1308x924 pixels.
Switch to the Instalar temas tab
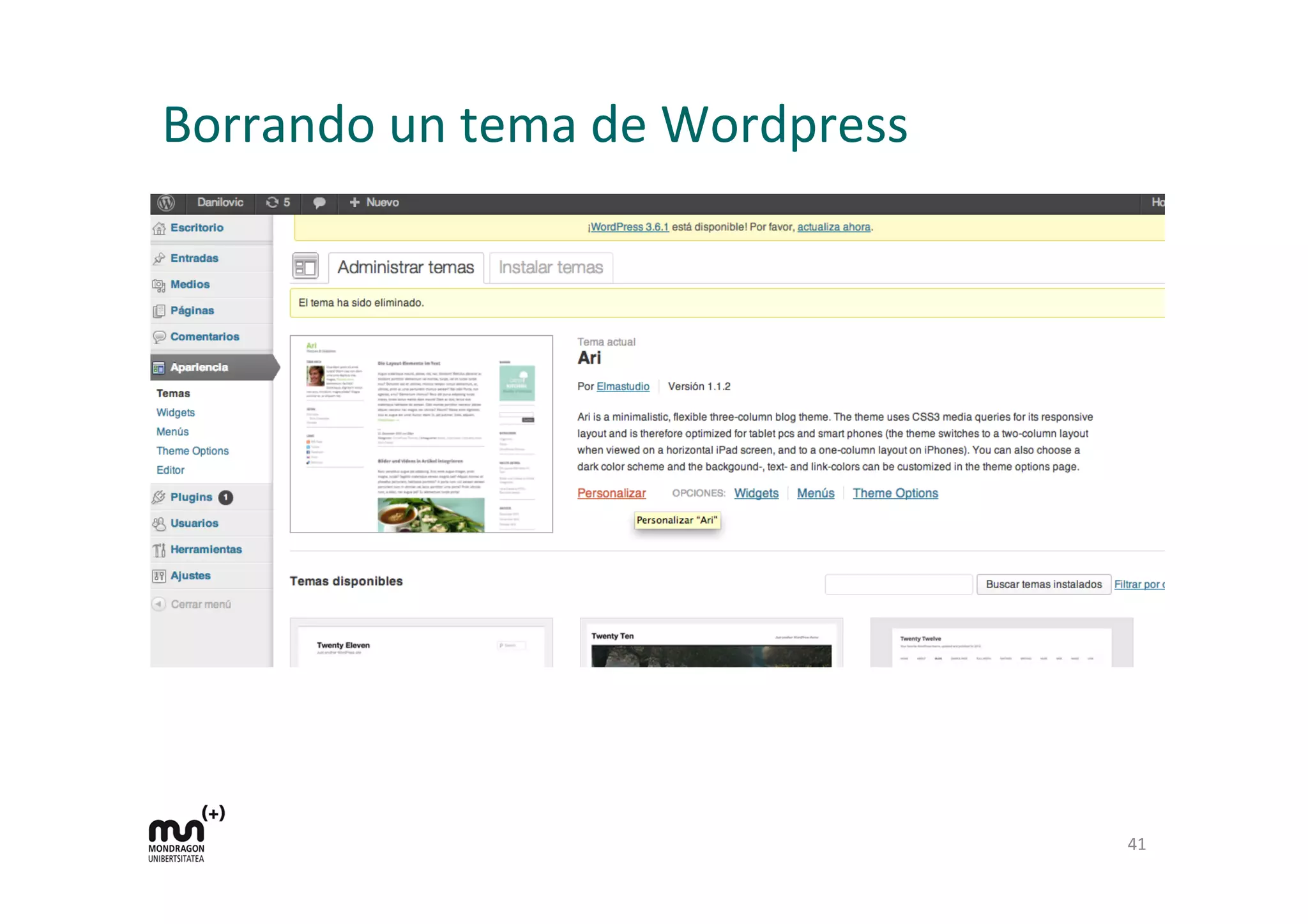(x=551, y=268)
